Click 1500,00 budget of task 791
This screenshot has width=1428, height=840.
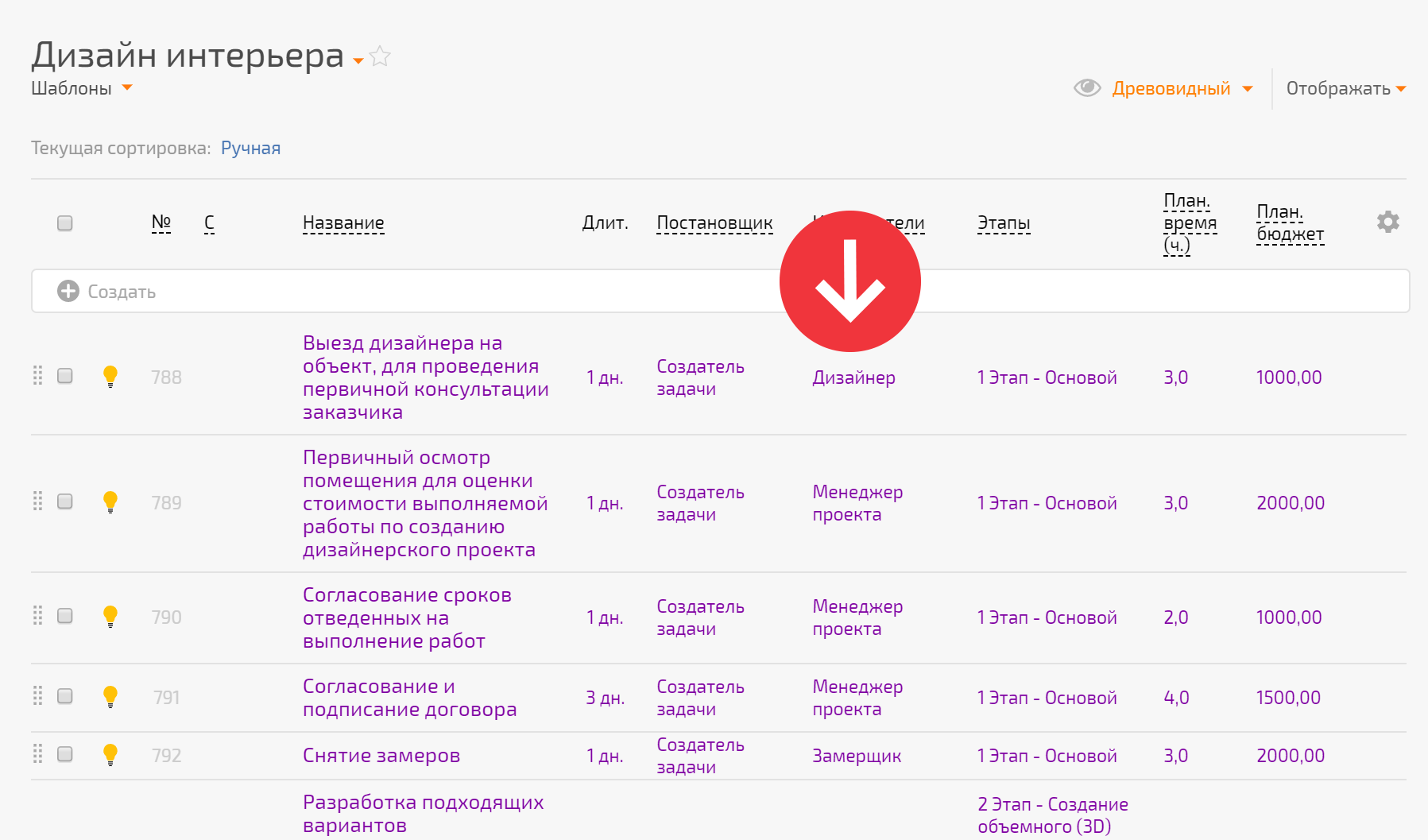click(1288, 698)
